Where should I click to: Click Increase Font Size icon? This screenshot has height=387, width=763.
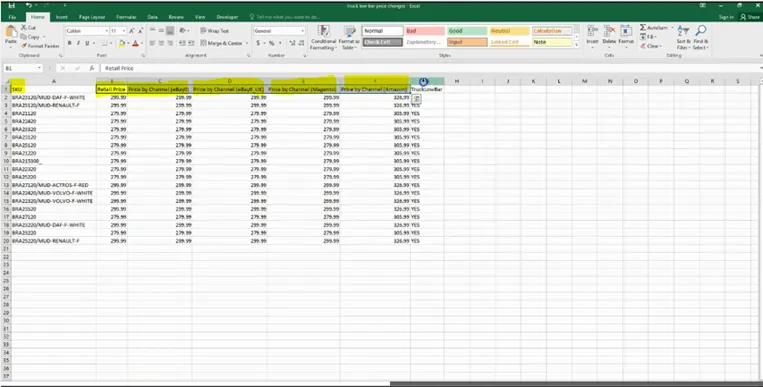pos(131,31)
